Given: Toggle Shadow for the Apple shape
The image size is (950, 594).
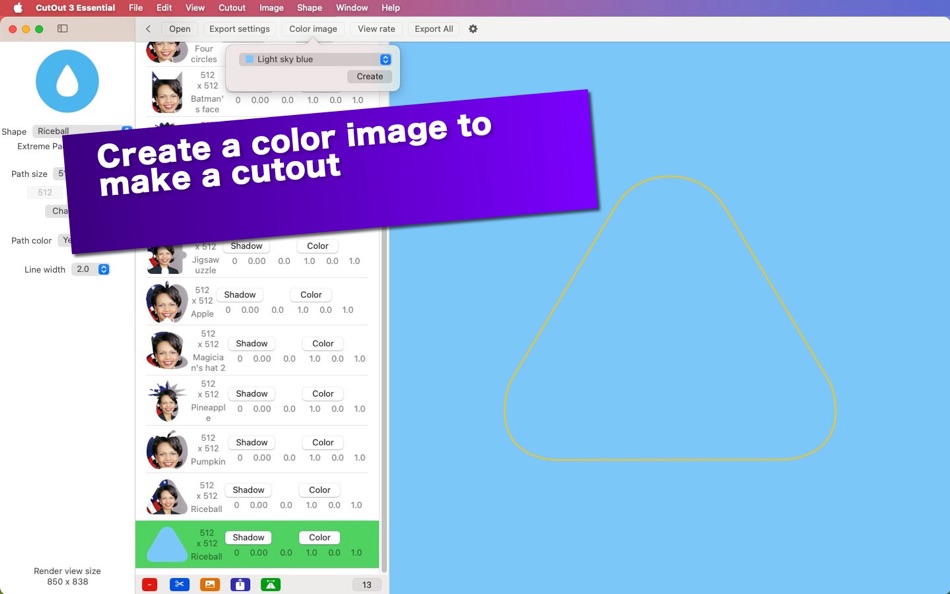Looking at the screenshot, I should tap(239, 294).
